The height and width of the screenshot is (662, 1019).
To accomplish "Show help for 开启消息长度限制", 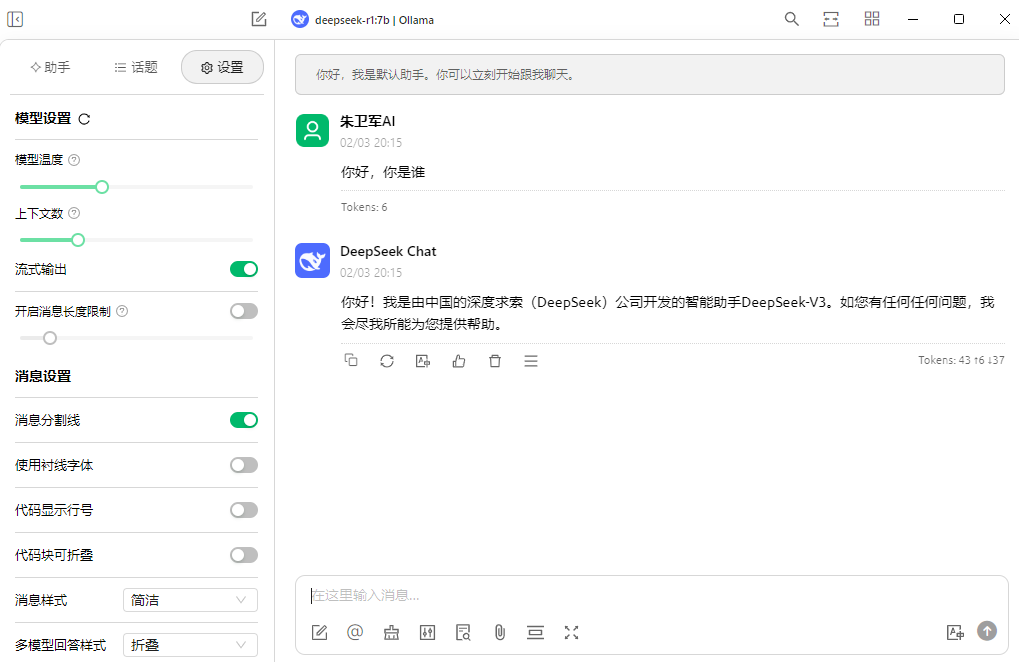I will tap(122, 311).
